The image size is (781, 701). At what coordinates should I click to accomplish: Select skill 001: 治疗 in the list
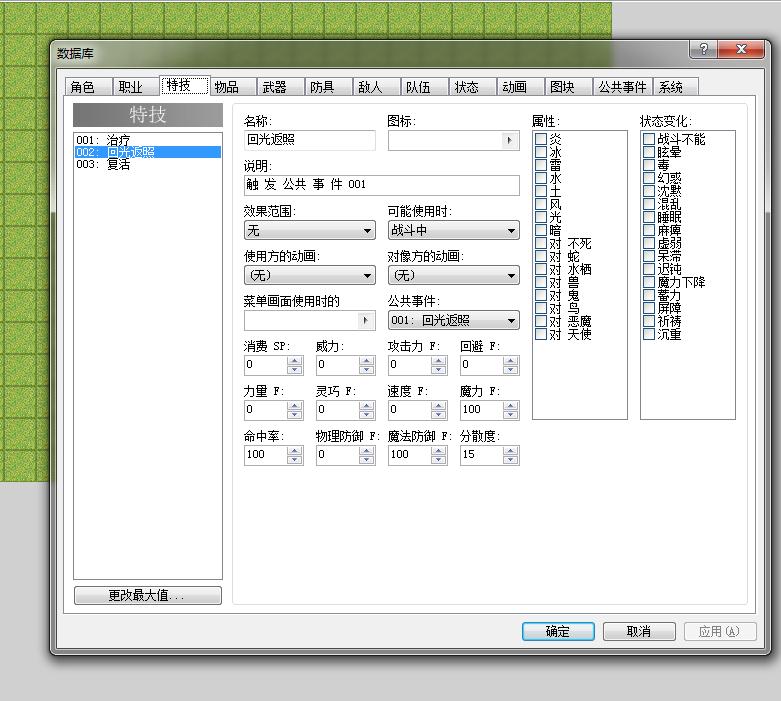click(x=147, y=140)
